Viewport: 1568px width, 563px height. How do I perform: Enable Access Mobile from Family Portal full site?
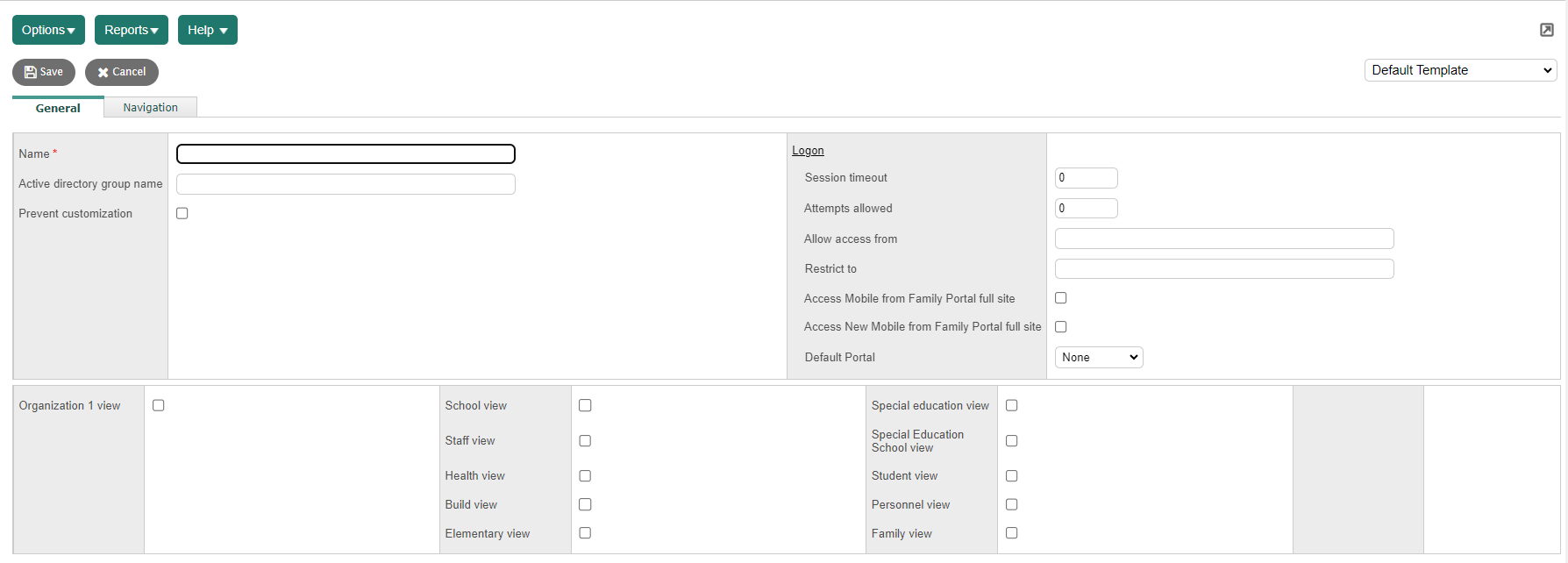coord(1061,298)
